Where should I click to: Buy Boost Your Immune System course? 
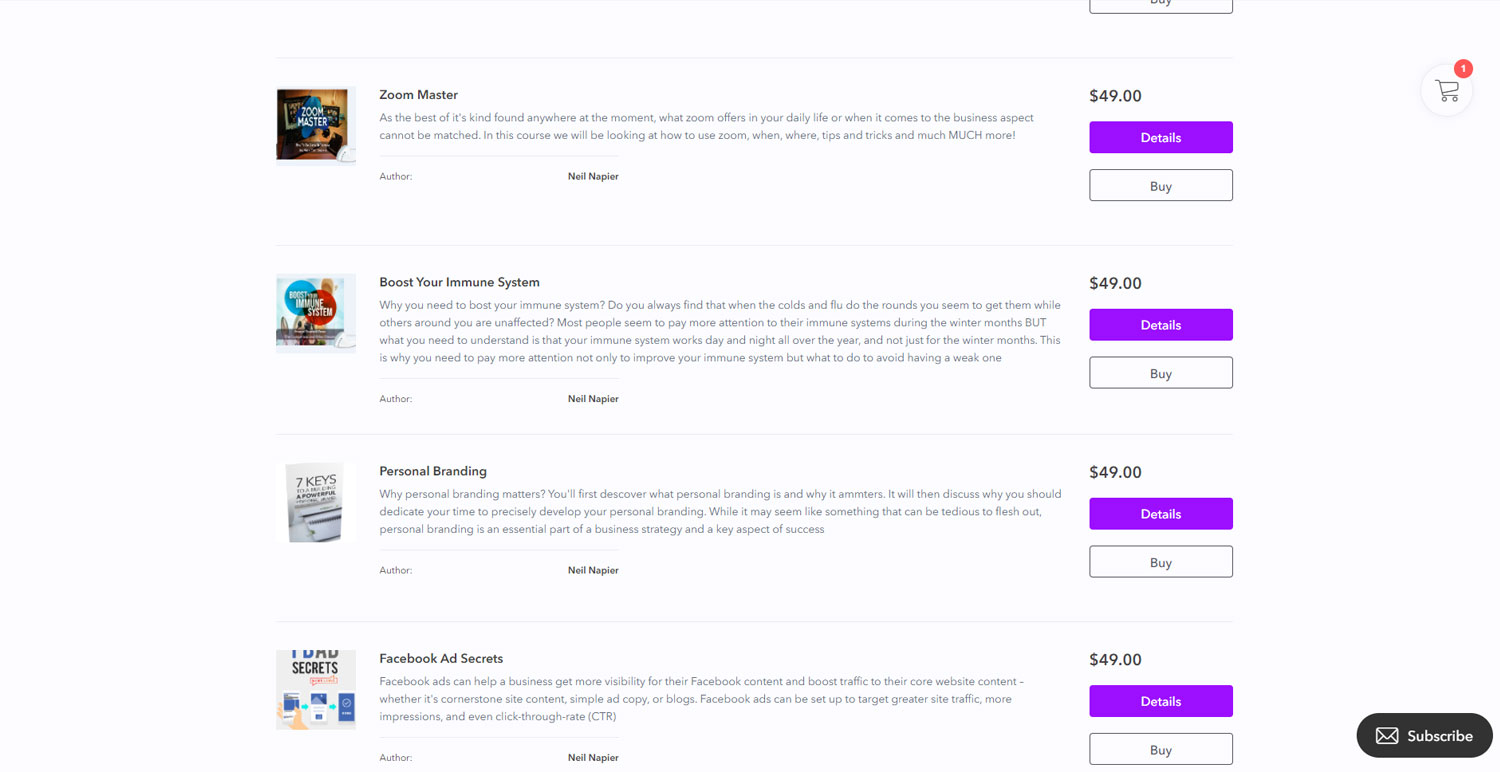(x=1160, y=373)
